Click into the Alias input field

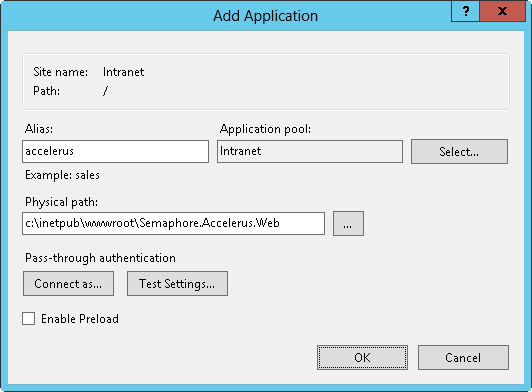tap(115, 151)
